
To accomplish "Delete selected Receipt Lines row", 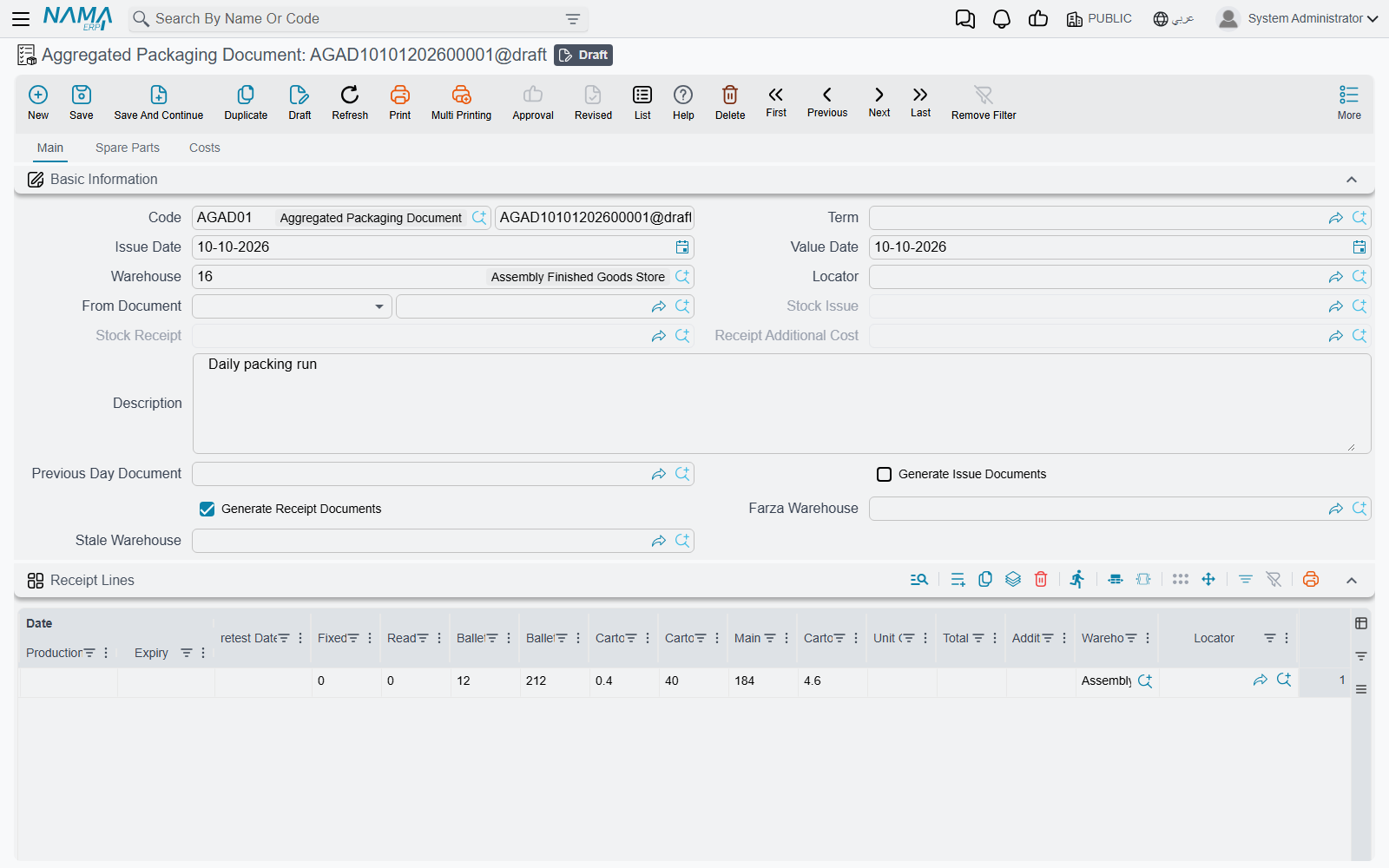I will 1041,579.
